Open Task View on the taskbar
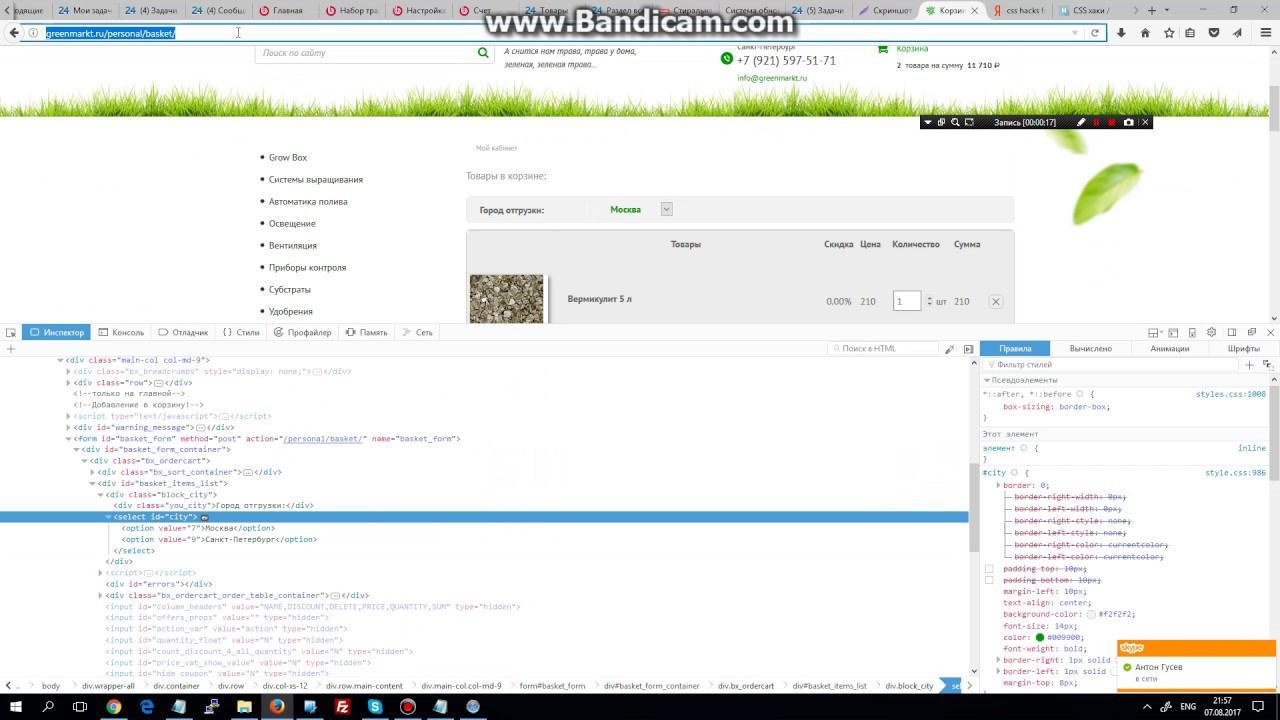Viewport: 1280px width, 720px height. click(x=81, y=706)
